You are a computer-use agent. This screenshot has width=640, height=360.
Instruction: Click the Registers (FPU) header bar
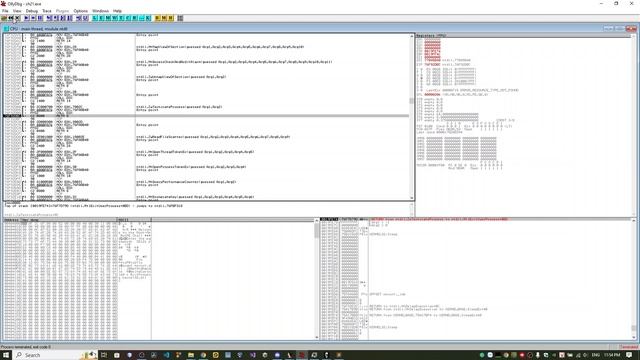tap(523, 36)
